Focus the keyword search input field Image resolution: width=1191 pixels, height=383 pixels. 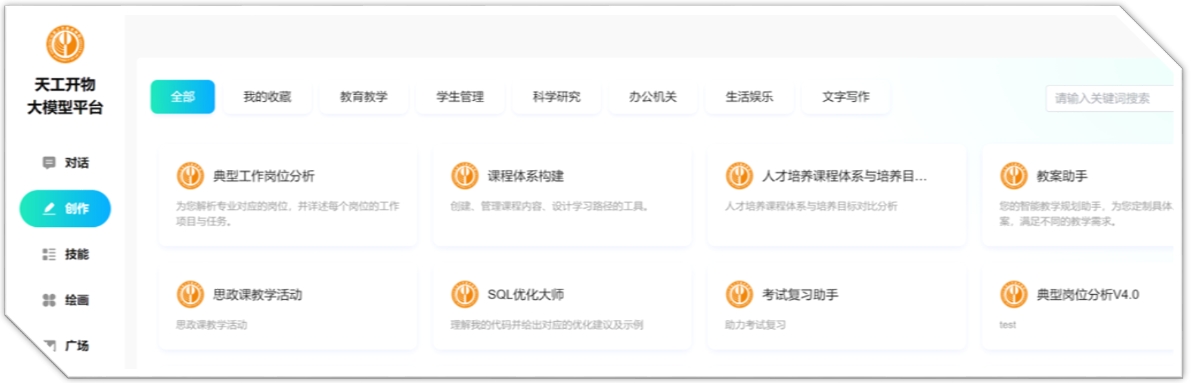pos(1110,98)
